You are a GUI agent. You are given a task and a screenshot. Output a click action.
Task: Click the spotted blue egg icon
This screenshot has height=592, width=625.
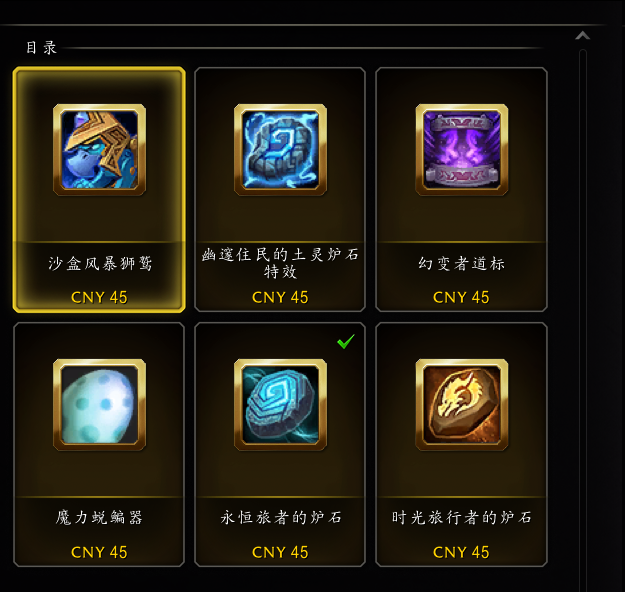tap(99, 405)
